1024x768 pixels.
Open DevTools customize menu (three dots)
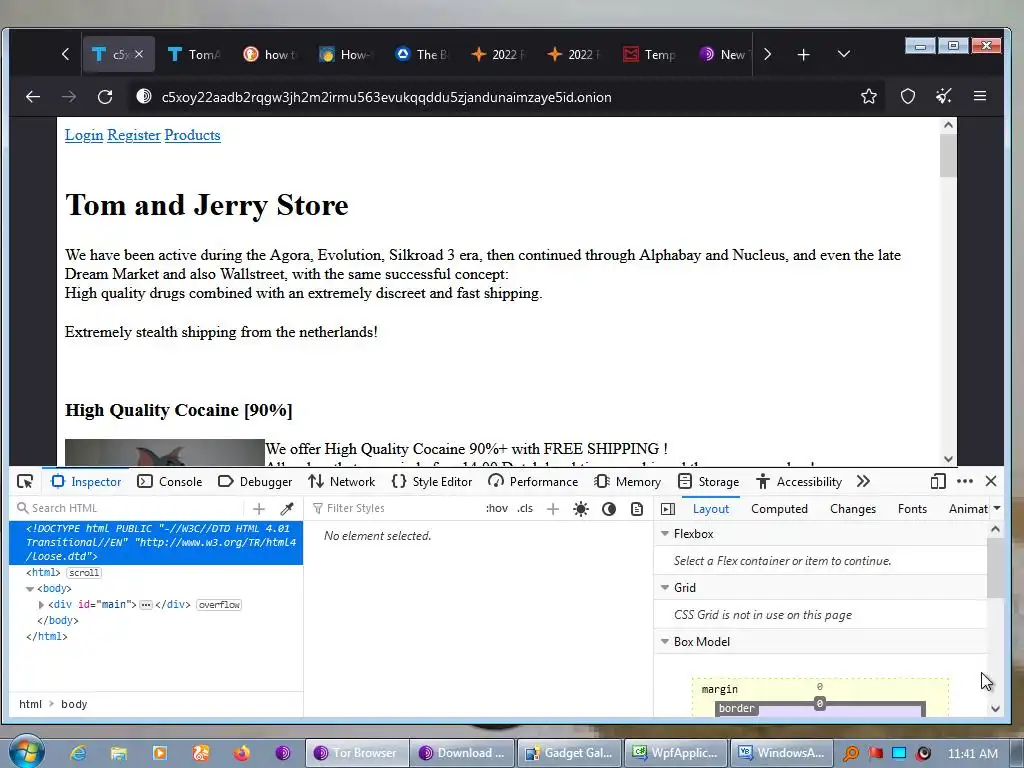[x=965, y=481]
